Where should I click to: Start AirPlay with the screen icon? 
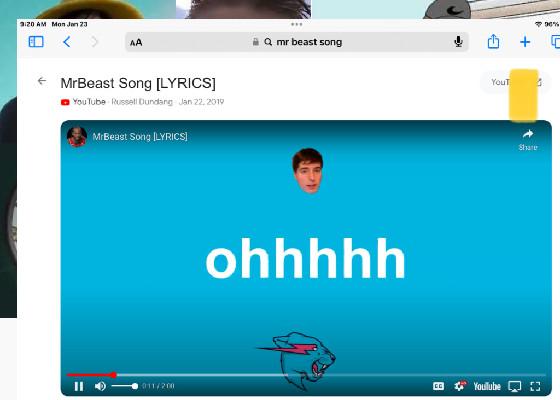pos(515,386)
